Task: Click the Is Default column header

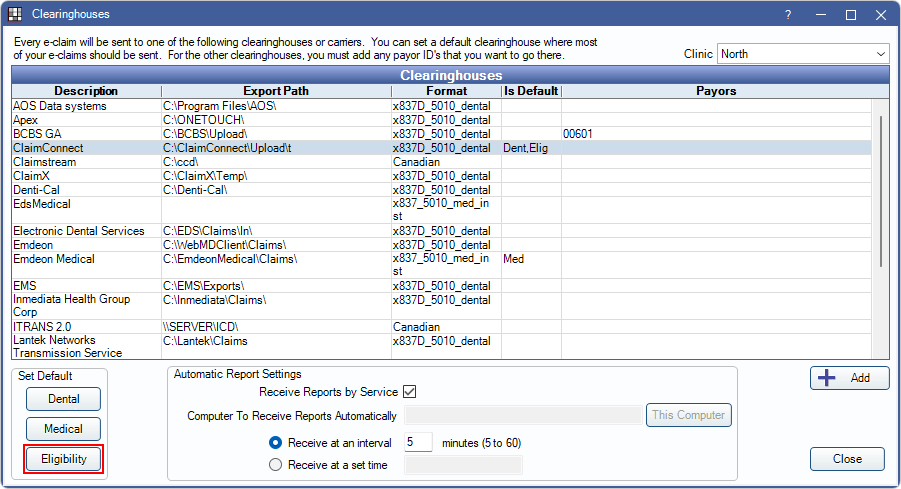Action: click(531, 91)
